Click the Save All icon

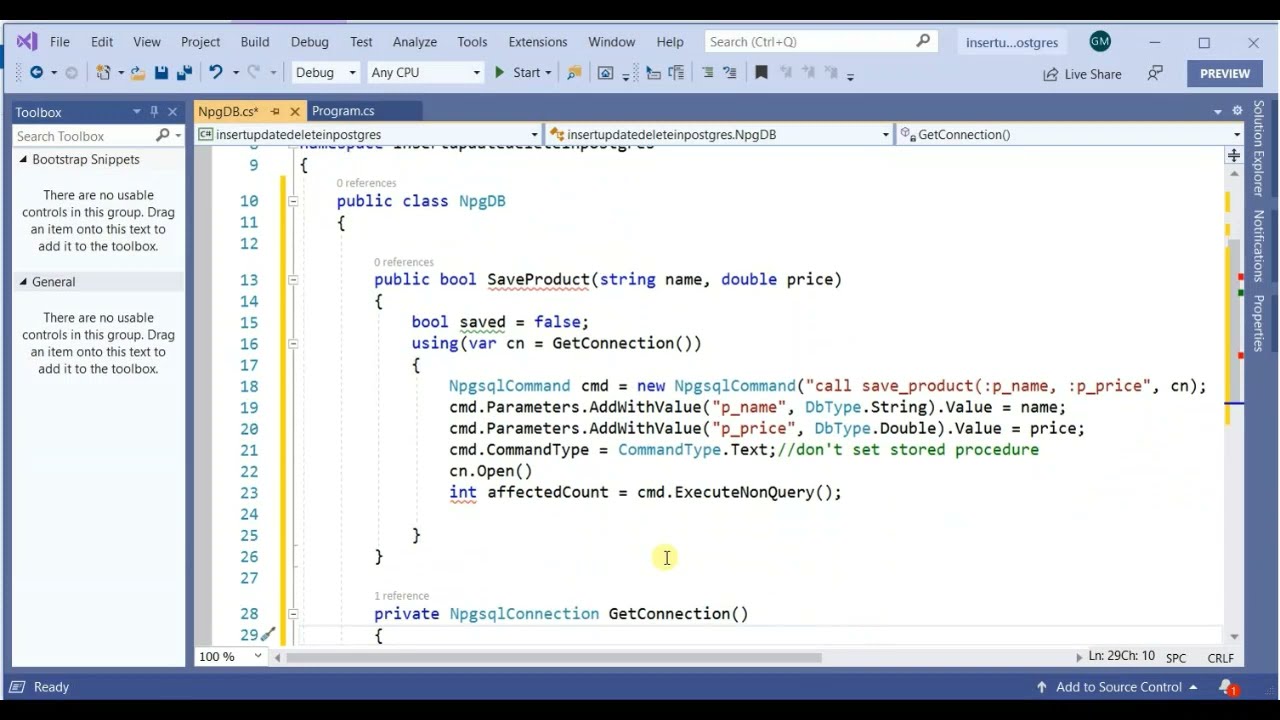coord(184,72)
